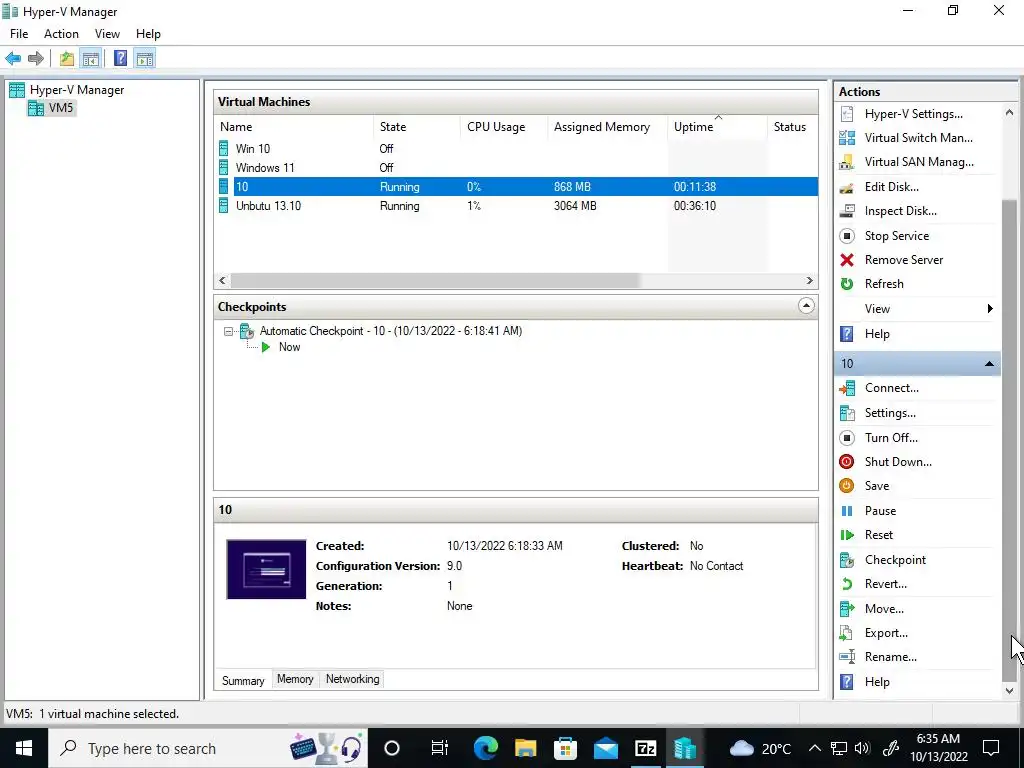The image size is (1024, 768).
Task: Select the Summary tab
Action: point(243,680)
